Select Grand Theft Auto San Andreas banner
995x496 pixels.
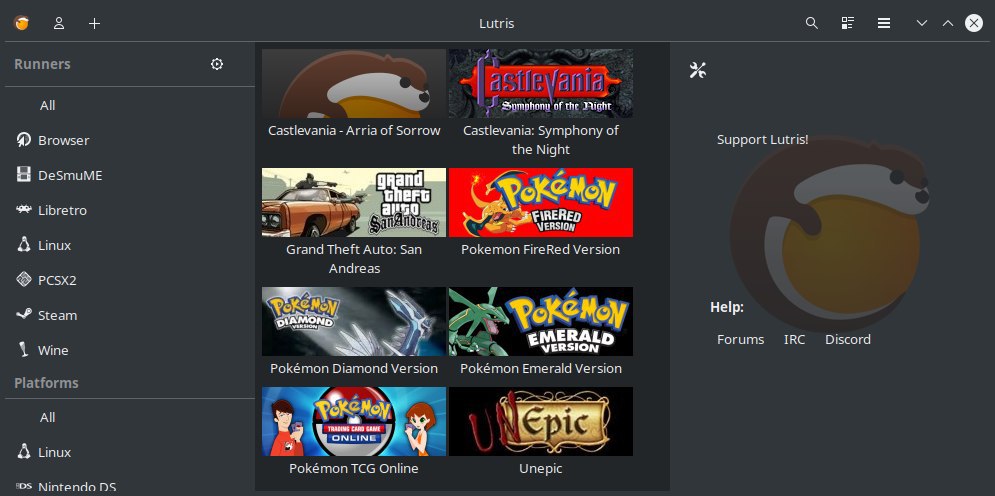pyautogui.click(x=354, y=202)
